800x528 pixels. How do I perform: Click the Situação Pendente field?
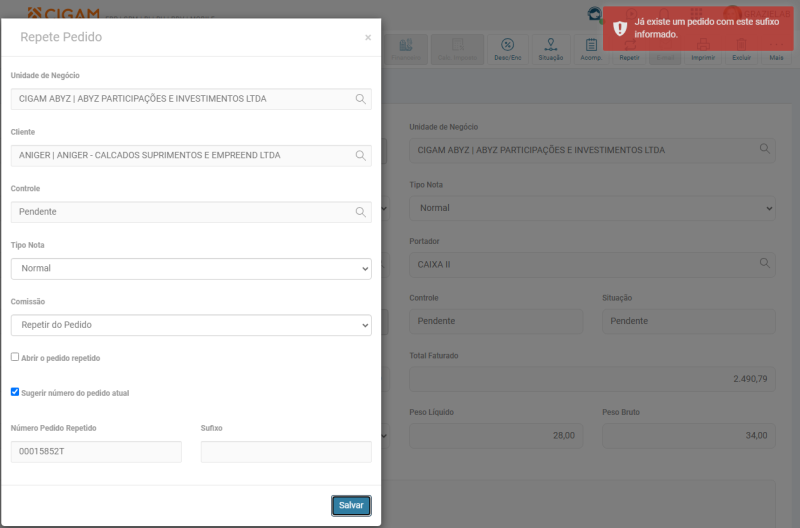689,321
